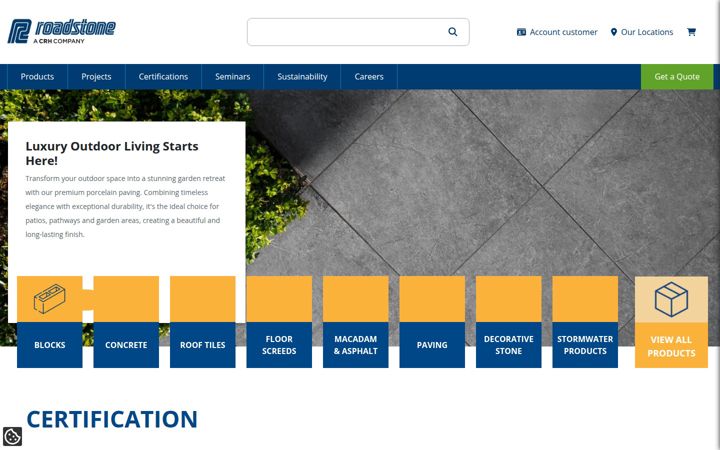Image resolution: width=720 pixels, height=450 pixels.
Task: Click the Get a Quote button
Action: coord(677,77)
